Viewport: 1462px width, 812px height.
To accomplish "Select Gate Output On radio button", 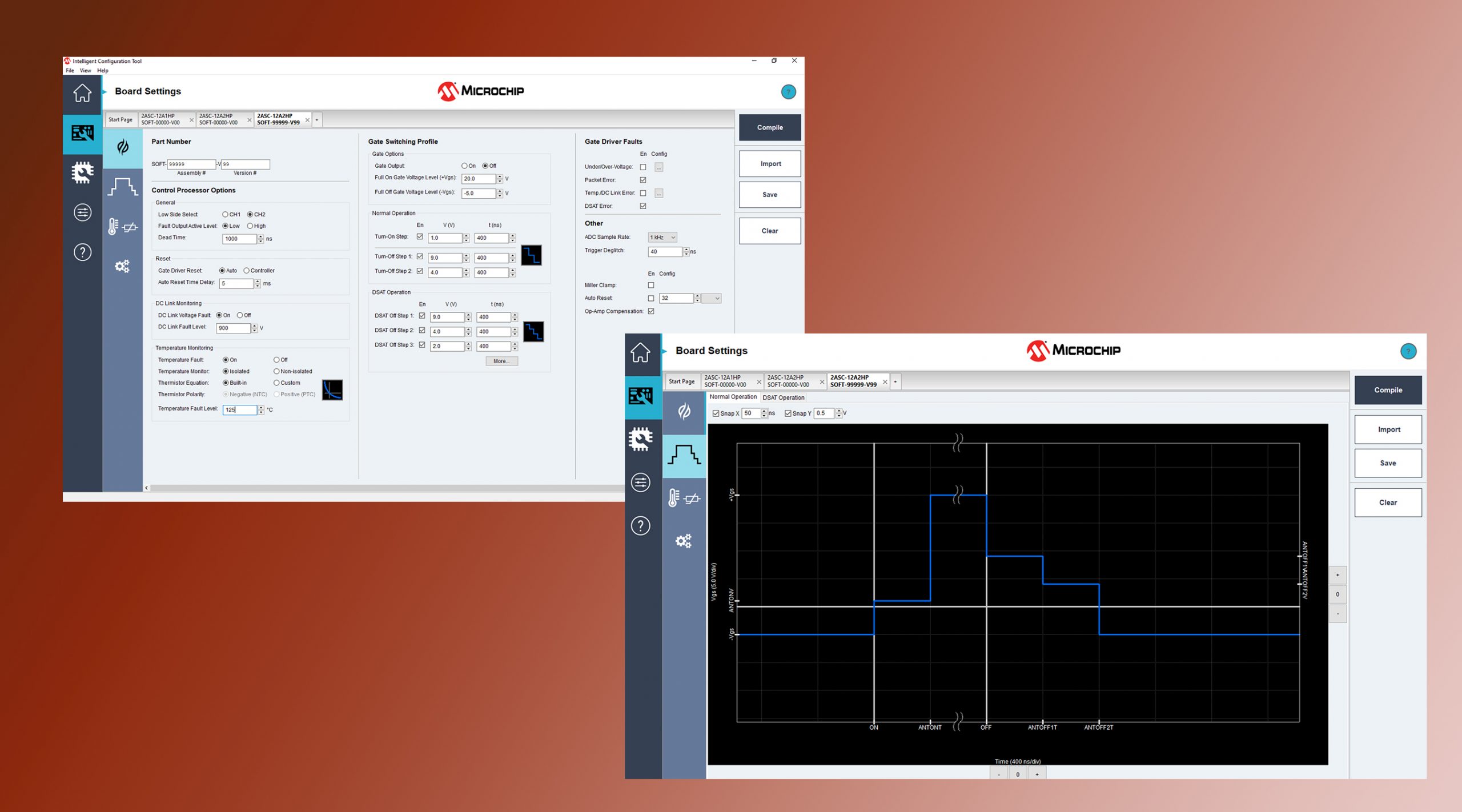I will 464,166.
